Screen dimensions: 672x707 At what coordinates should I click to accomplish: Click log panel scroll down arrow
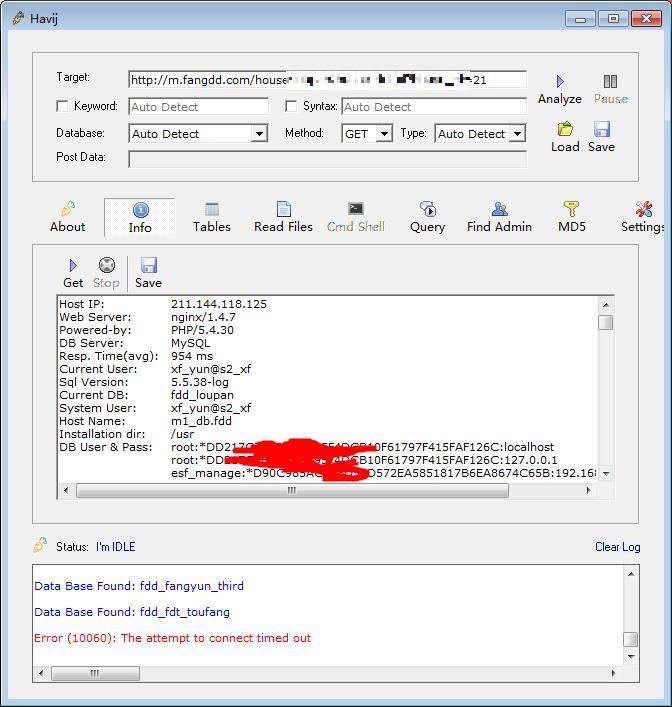point(631,656)
